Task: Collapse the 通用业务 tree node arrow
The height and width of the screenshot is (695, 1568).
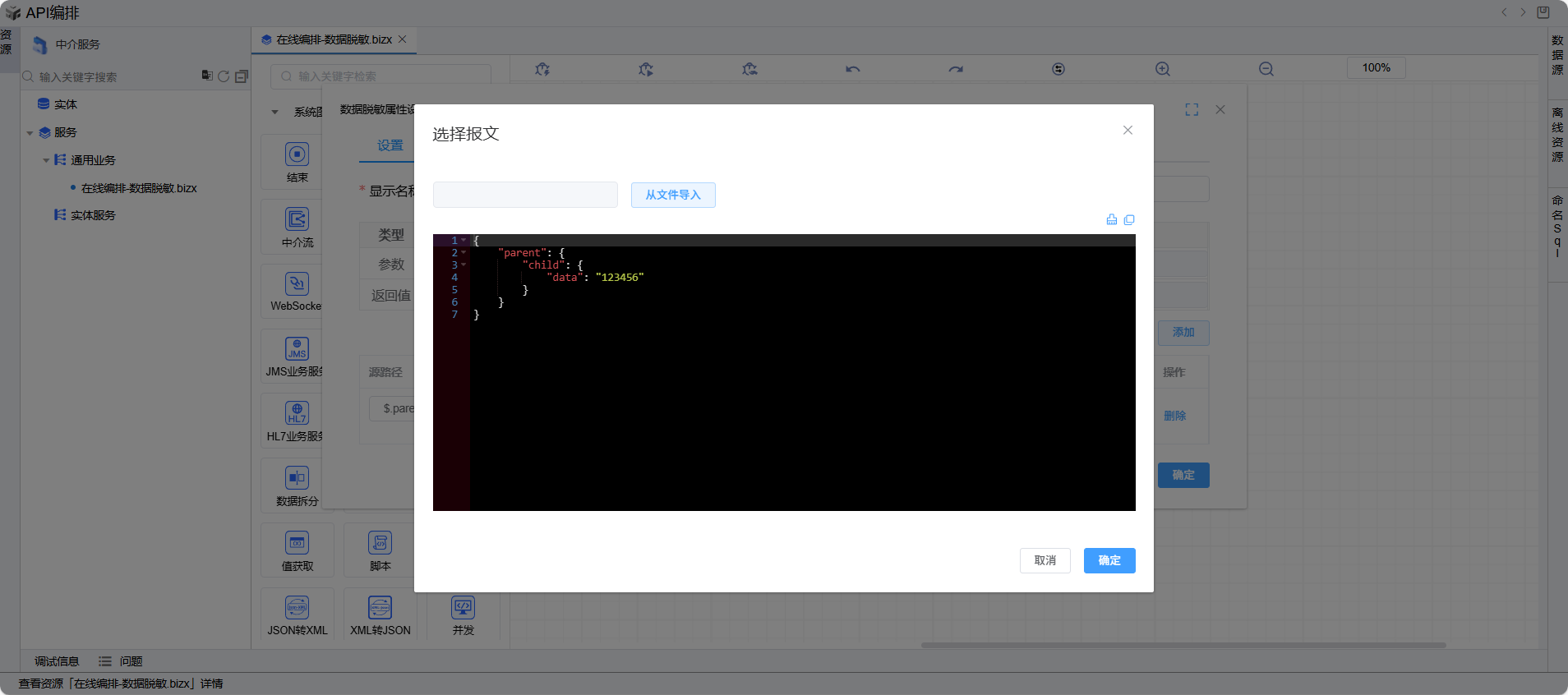Action: (x=46, y=160)
